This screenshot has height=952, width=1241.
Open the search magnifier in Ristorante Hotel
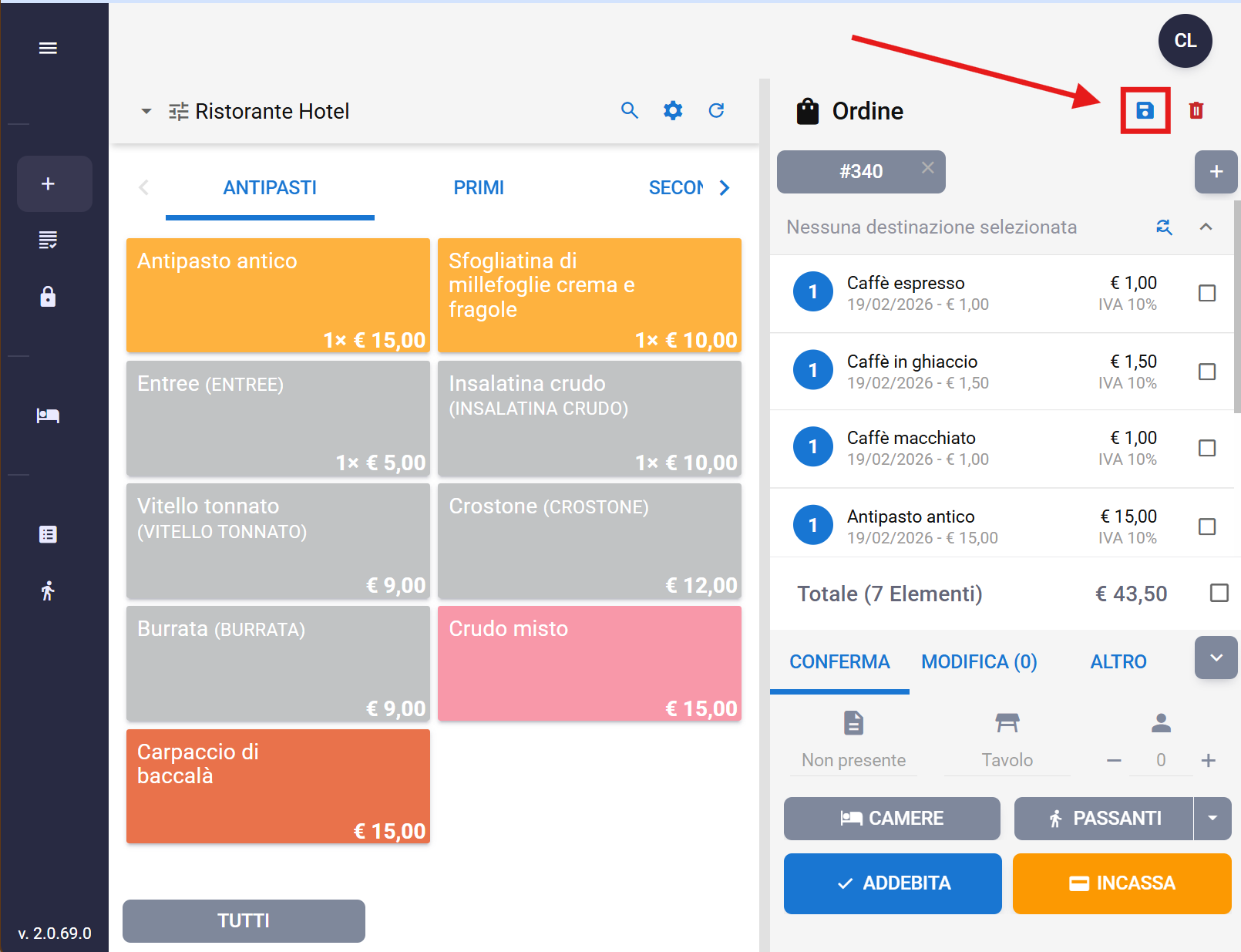click(x=630, y=111)
